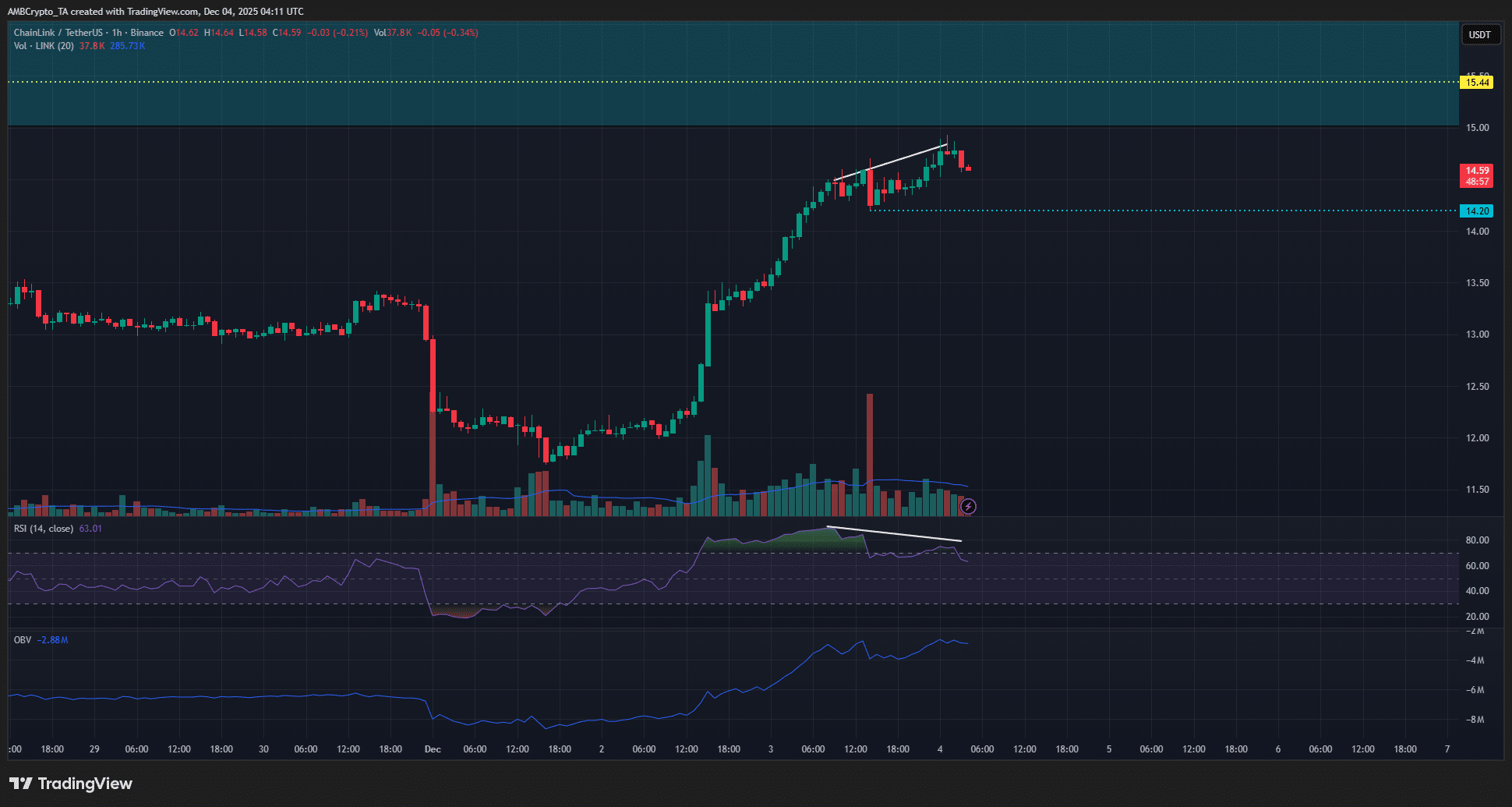Click the OBV indicator label
1512x807 pixels.
(23, 640)
